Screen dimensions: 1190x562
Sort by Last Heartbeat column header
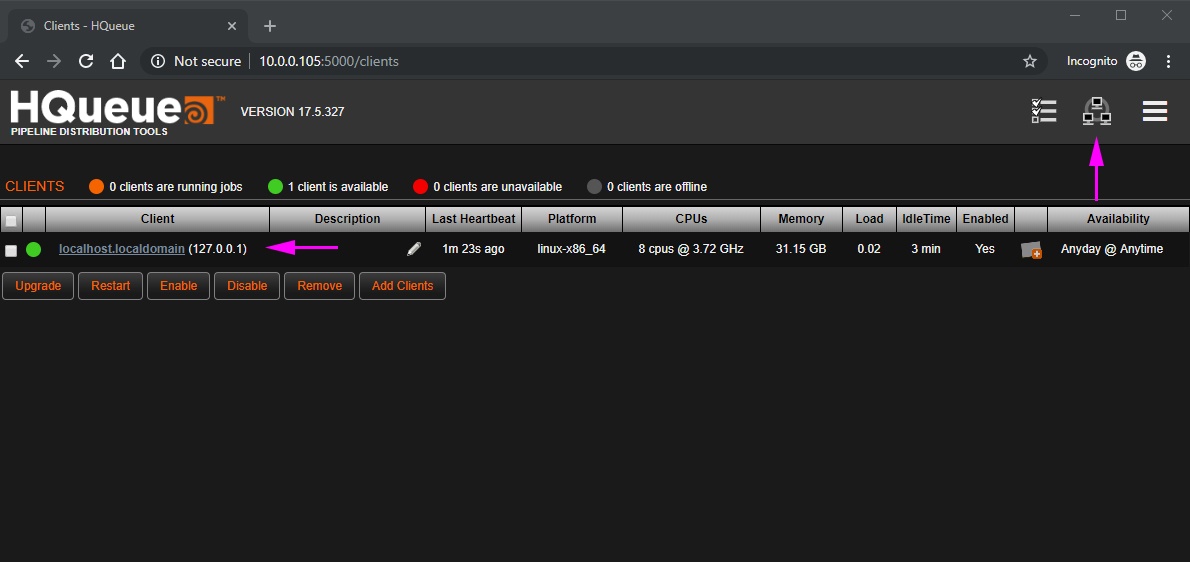click(474, 219)
